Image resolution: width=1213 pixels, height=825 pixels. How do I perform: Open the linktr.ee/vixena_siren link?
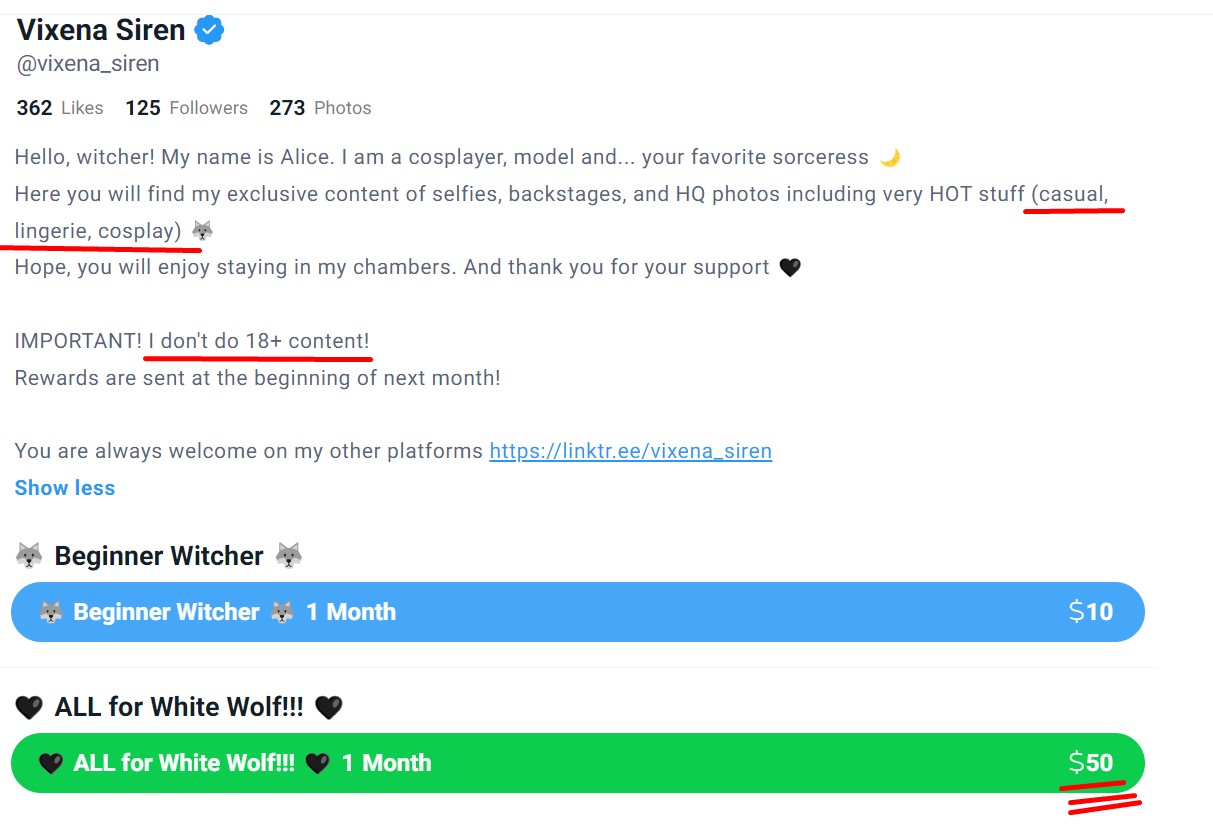point(630,451)
